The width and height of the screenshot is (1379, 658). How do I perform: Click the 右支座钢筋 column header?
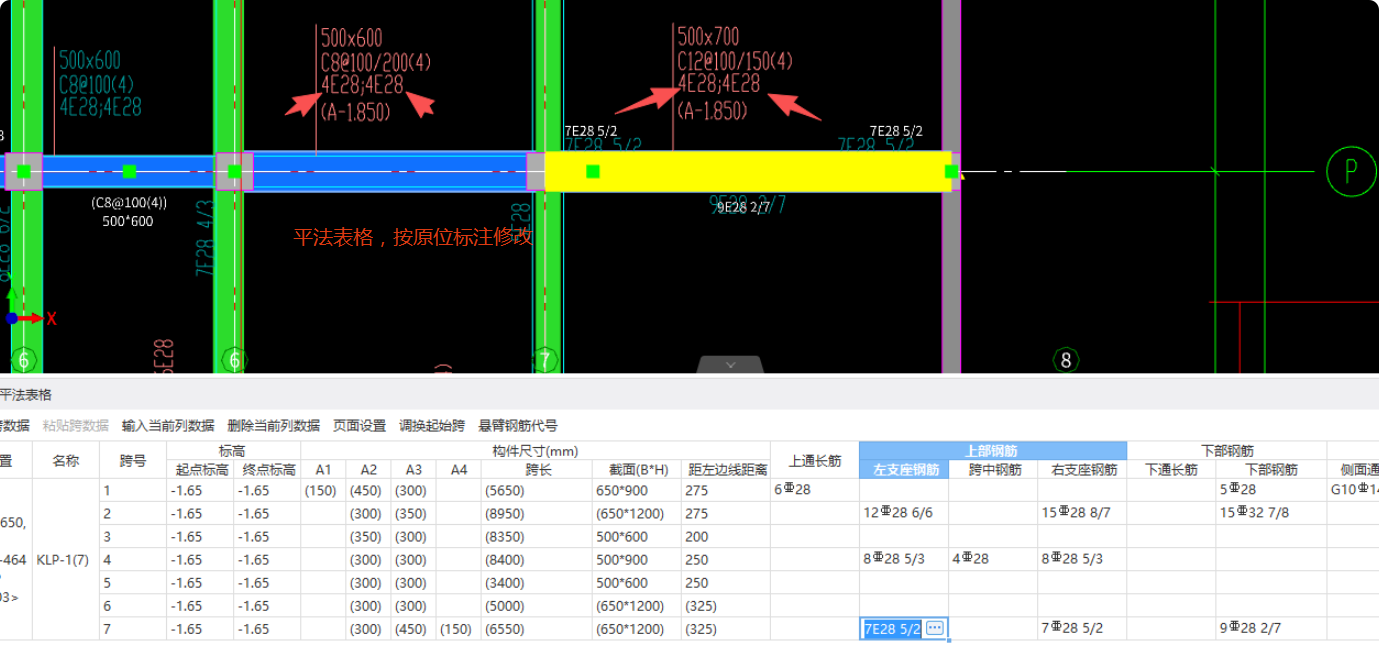click(x=1082, y=469)
